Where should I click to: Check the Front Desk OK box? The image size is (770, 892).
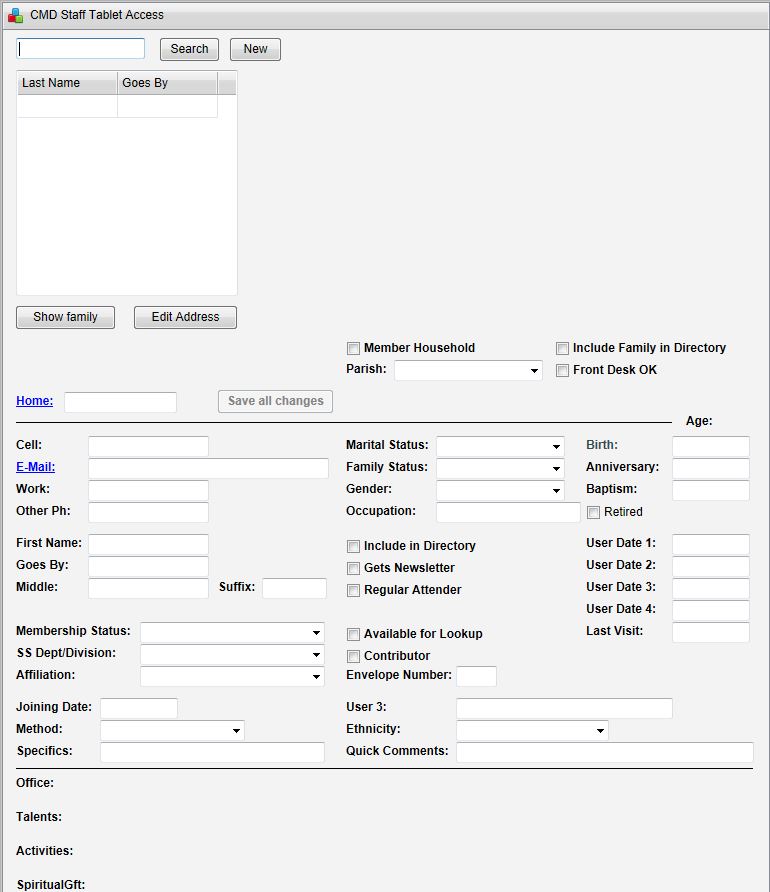562,370
